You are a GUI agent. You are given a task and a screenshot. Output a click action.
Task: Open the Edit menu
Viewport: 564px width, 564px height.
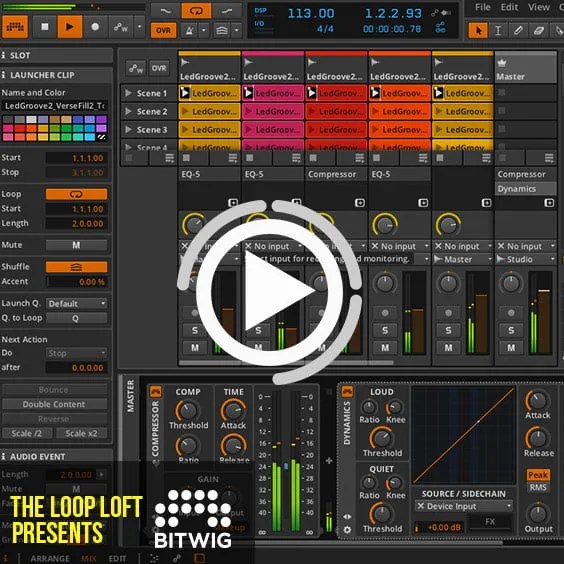(509, 7)
